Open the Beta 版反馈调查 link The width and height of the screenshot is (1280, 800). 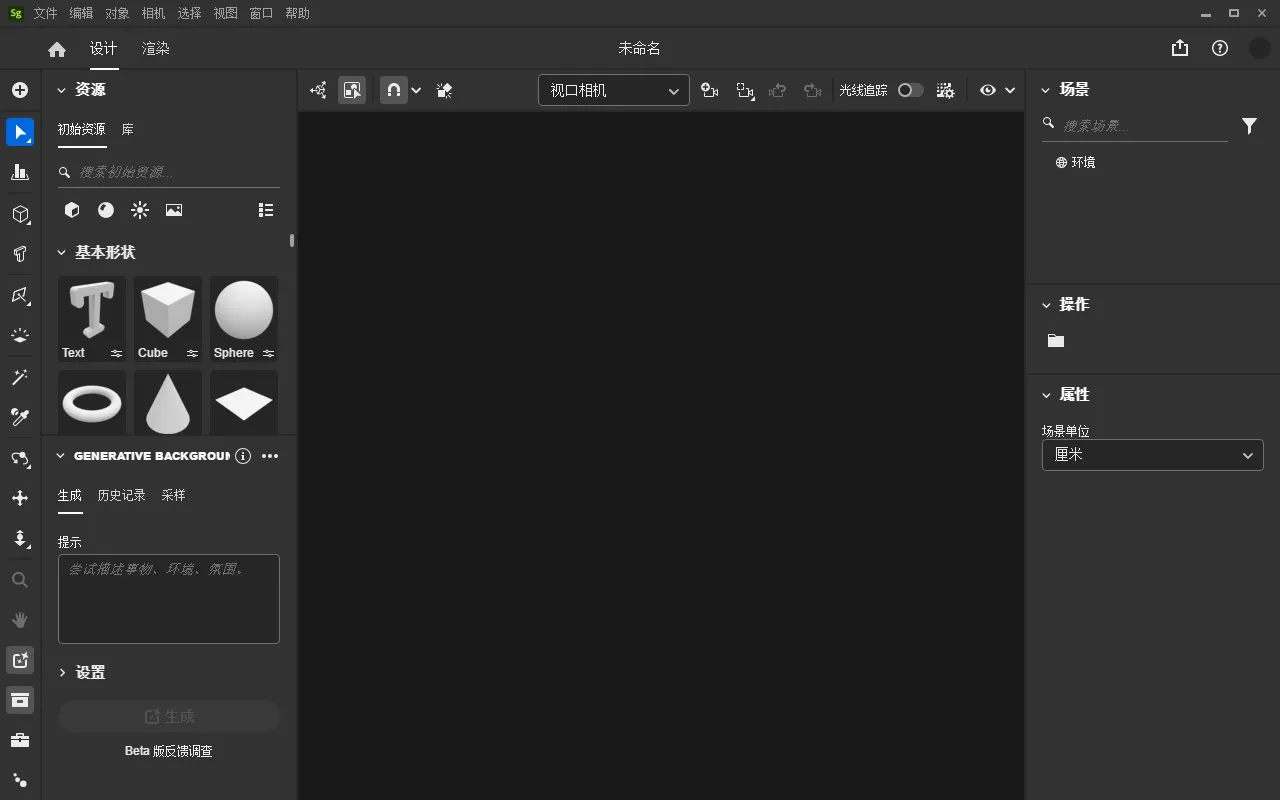pyautogui.click(x=168, y=751)
